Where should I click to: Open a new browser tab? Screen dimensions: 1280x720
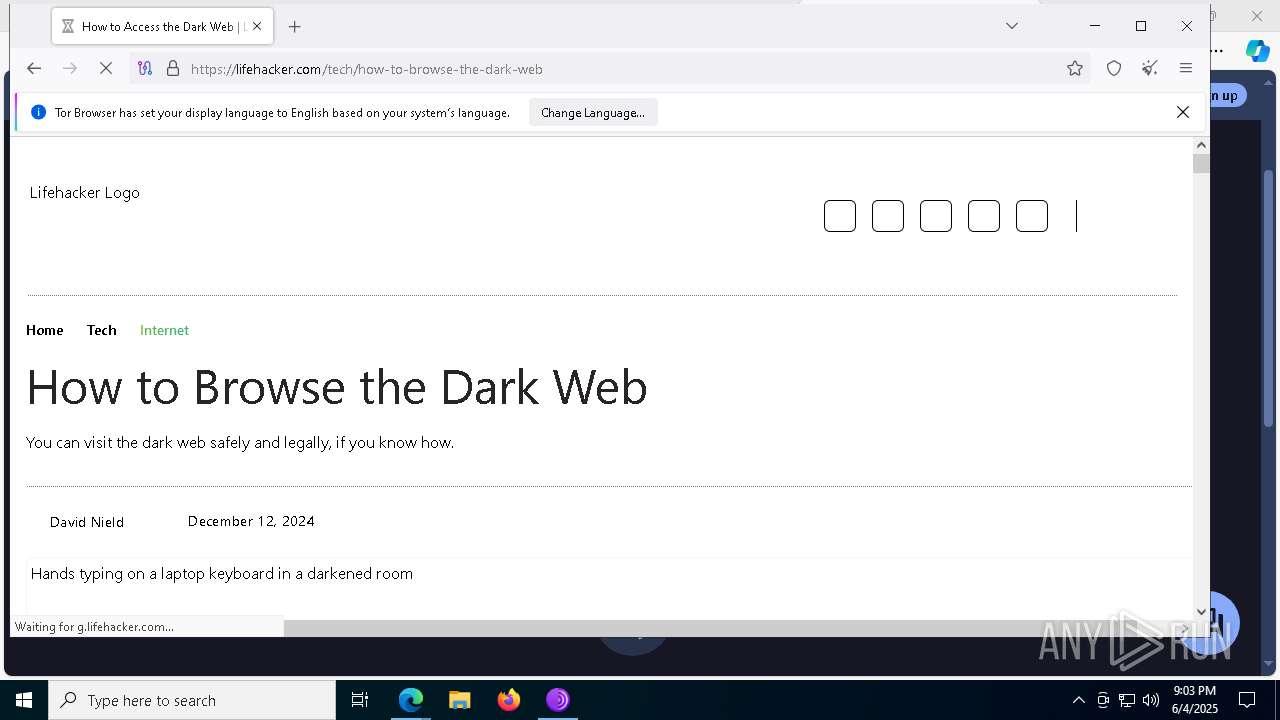[x=294, y=27]
